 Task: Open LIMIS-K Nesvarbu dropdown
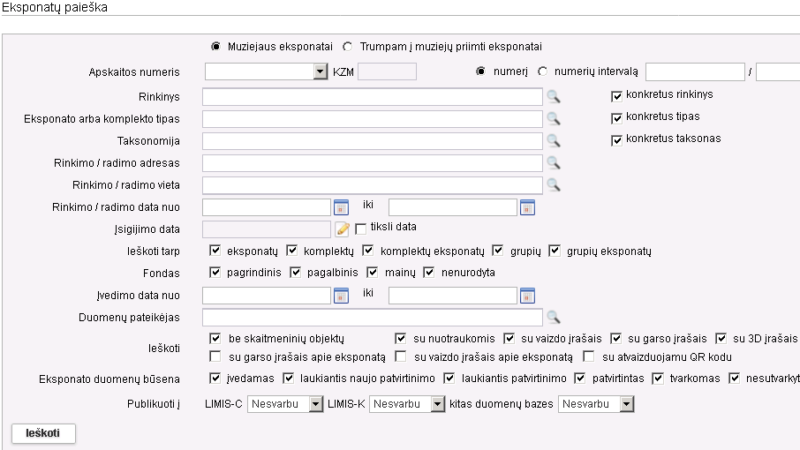[407, 404]
